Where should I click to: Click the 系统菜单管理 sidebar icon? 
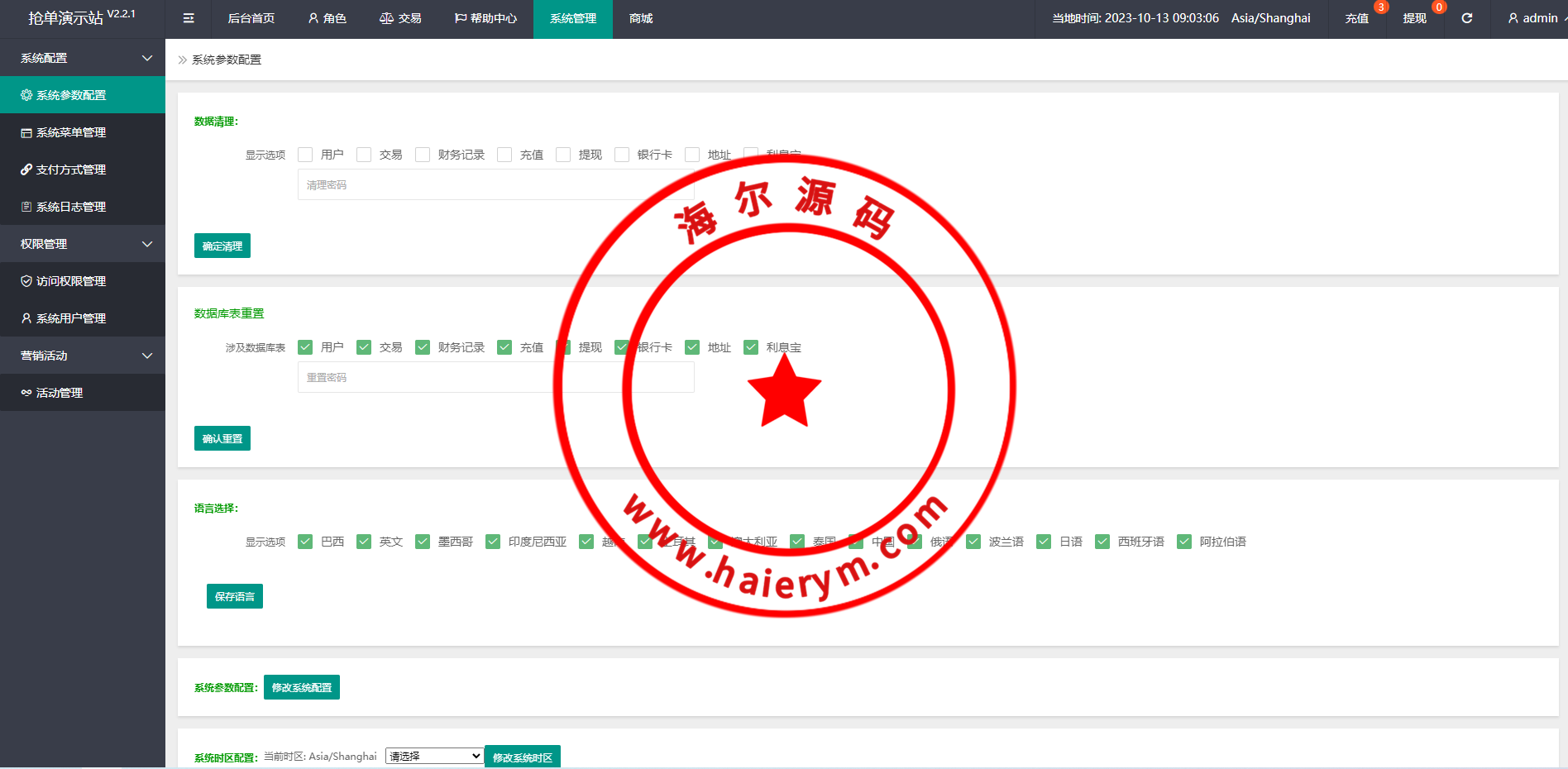pyautogui.click(x=26, y=132)
